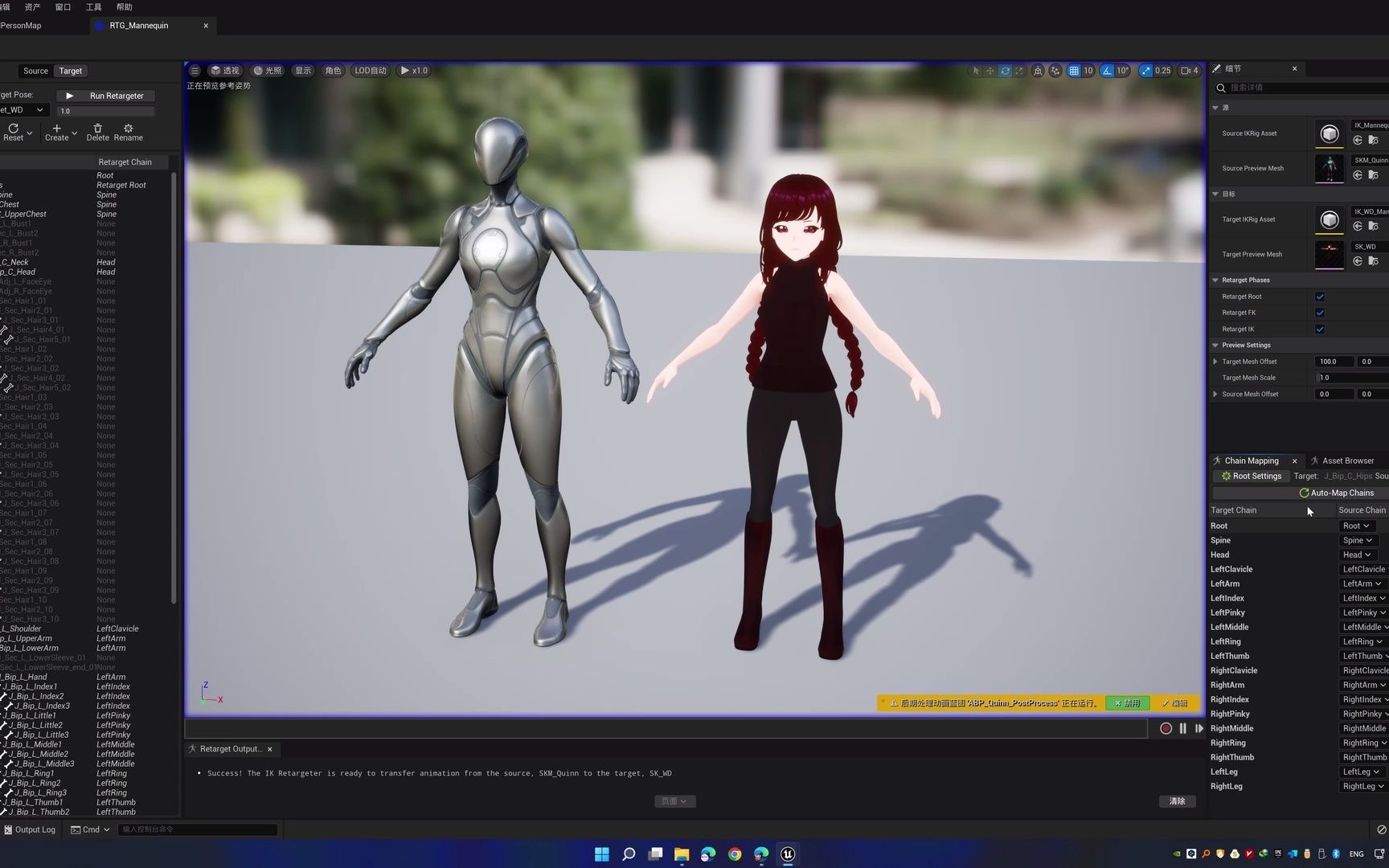Uncheck the Retarget Root checkbox
This screenshot has height=868, width=1389.
pyautogui.click(x=1320, y=297)
